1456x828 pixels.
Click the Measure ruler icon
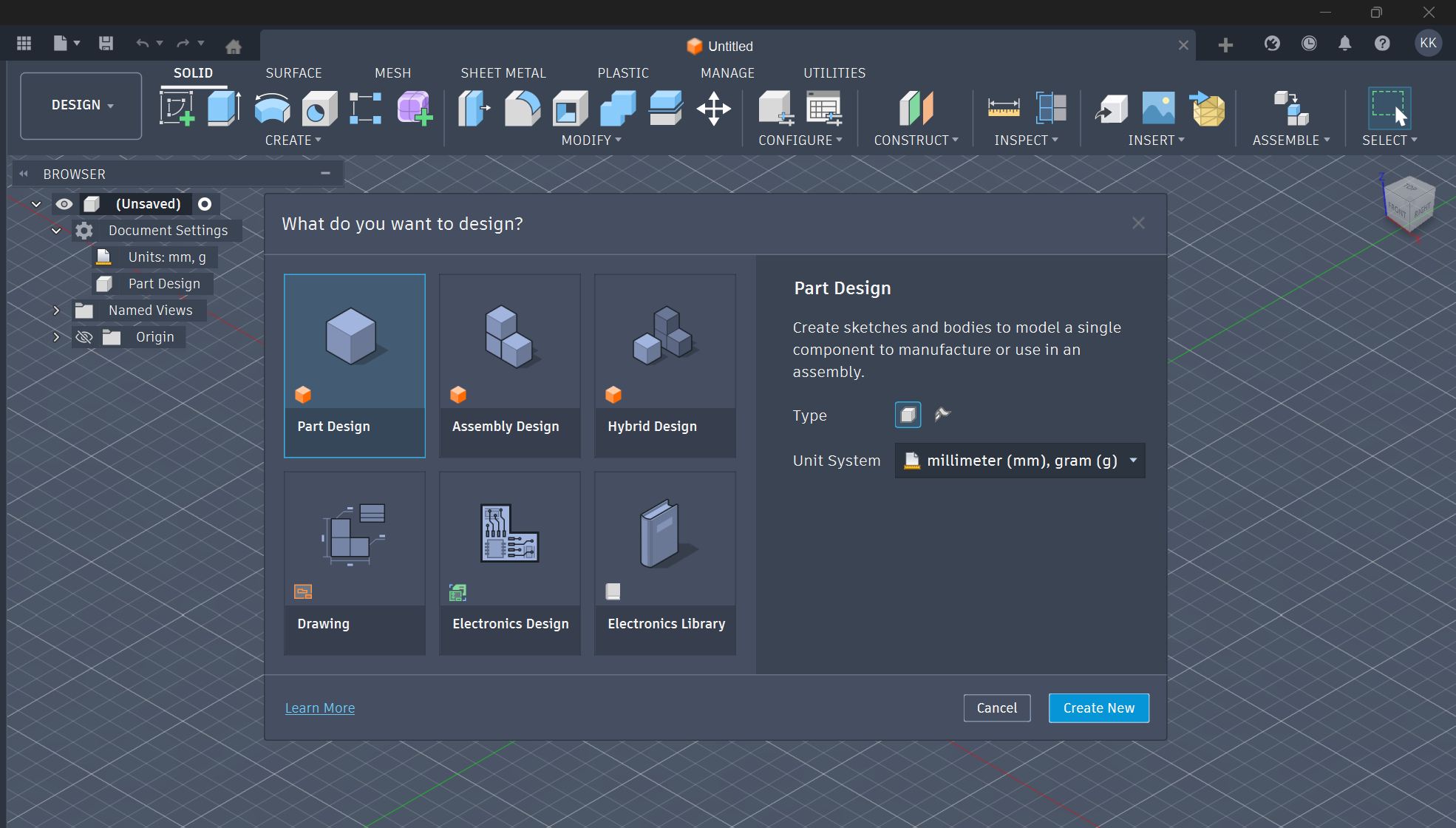tap(1003, 108)
